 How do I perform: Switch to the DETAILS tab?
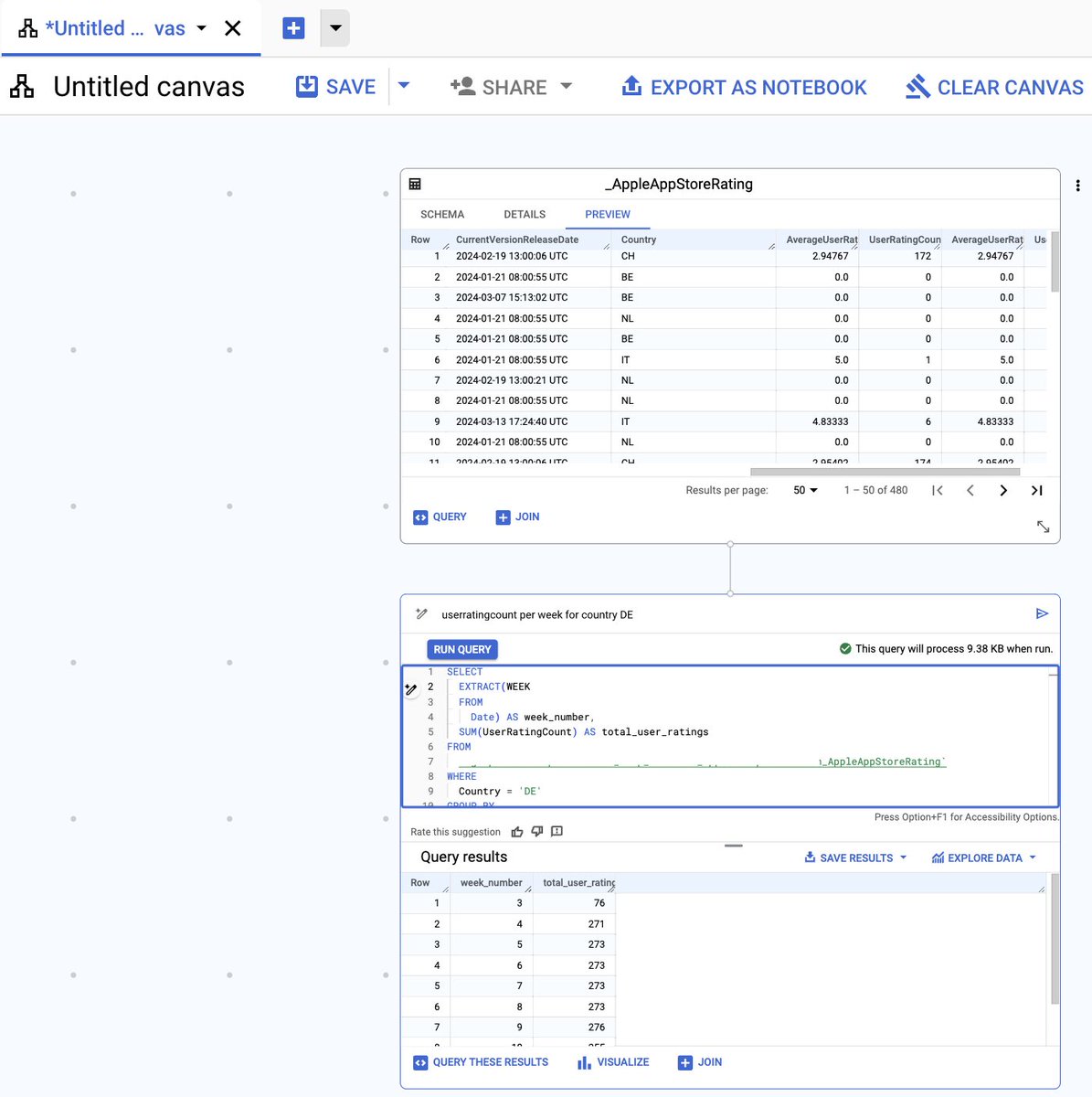coord(525,214)
